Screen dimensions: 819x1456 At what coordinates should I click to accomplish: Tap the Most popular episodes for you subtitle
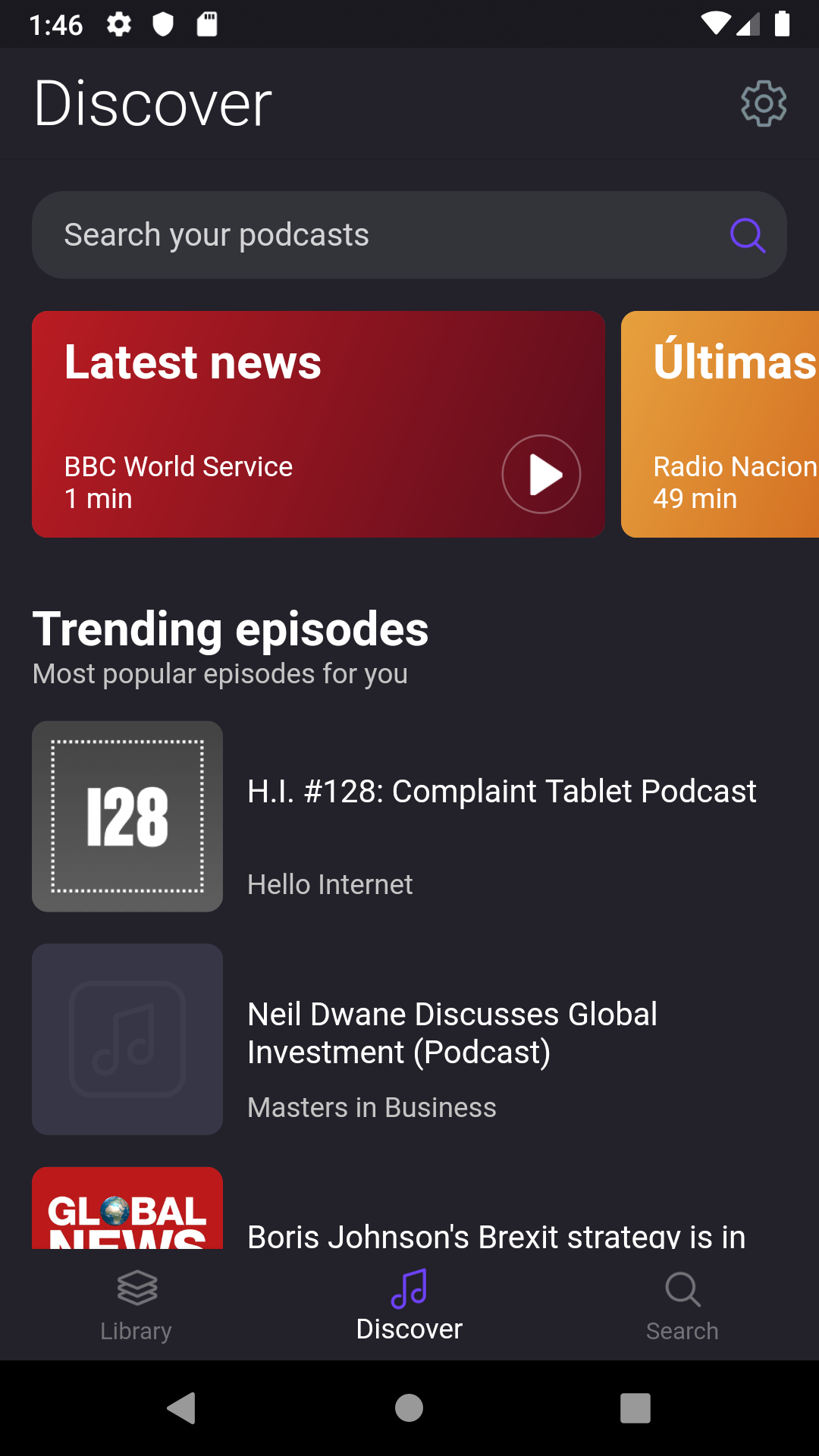pos(220,673)
